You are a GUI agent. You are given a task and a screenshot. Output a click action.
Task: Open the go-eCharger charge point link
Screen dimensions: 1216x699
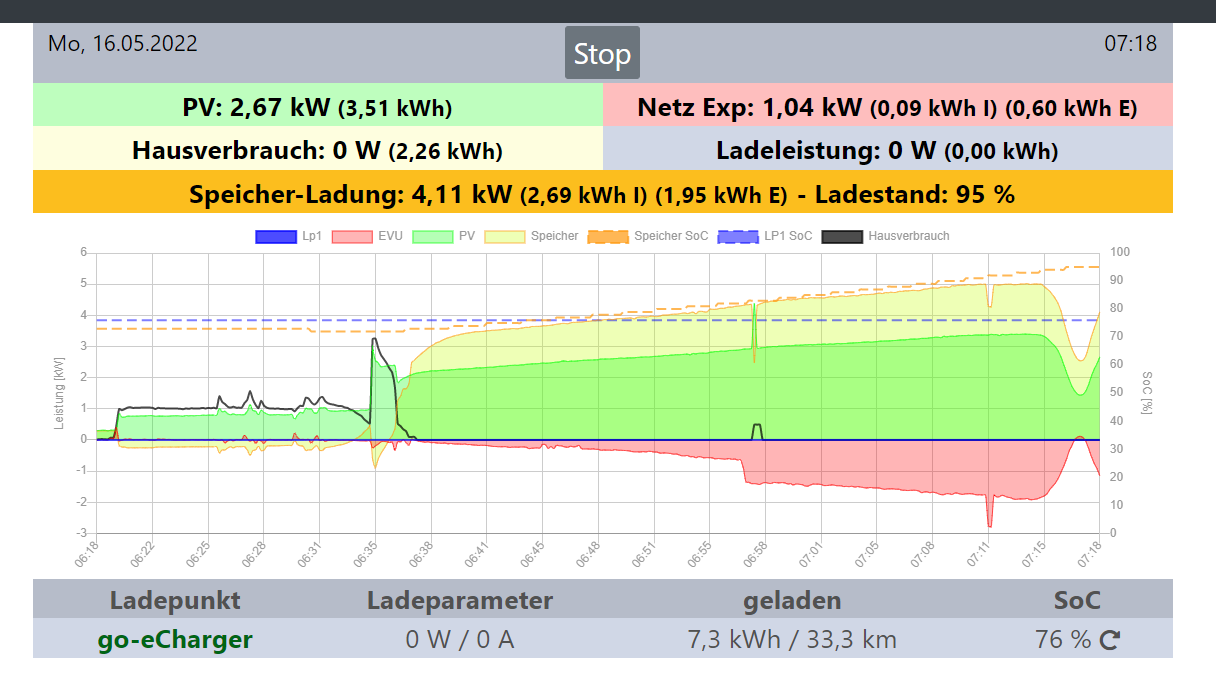[x=175, y=639]
